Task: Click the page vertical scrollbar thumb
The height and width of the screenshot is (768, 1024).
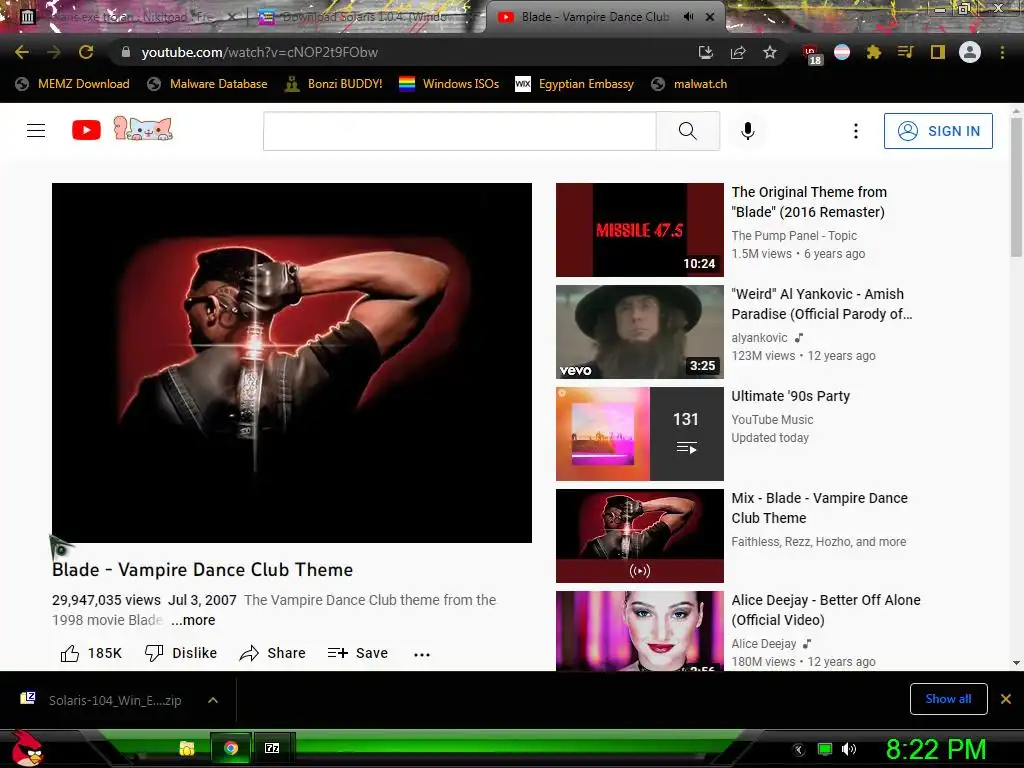Action: [x=1016, y=187]
